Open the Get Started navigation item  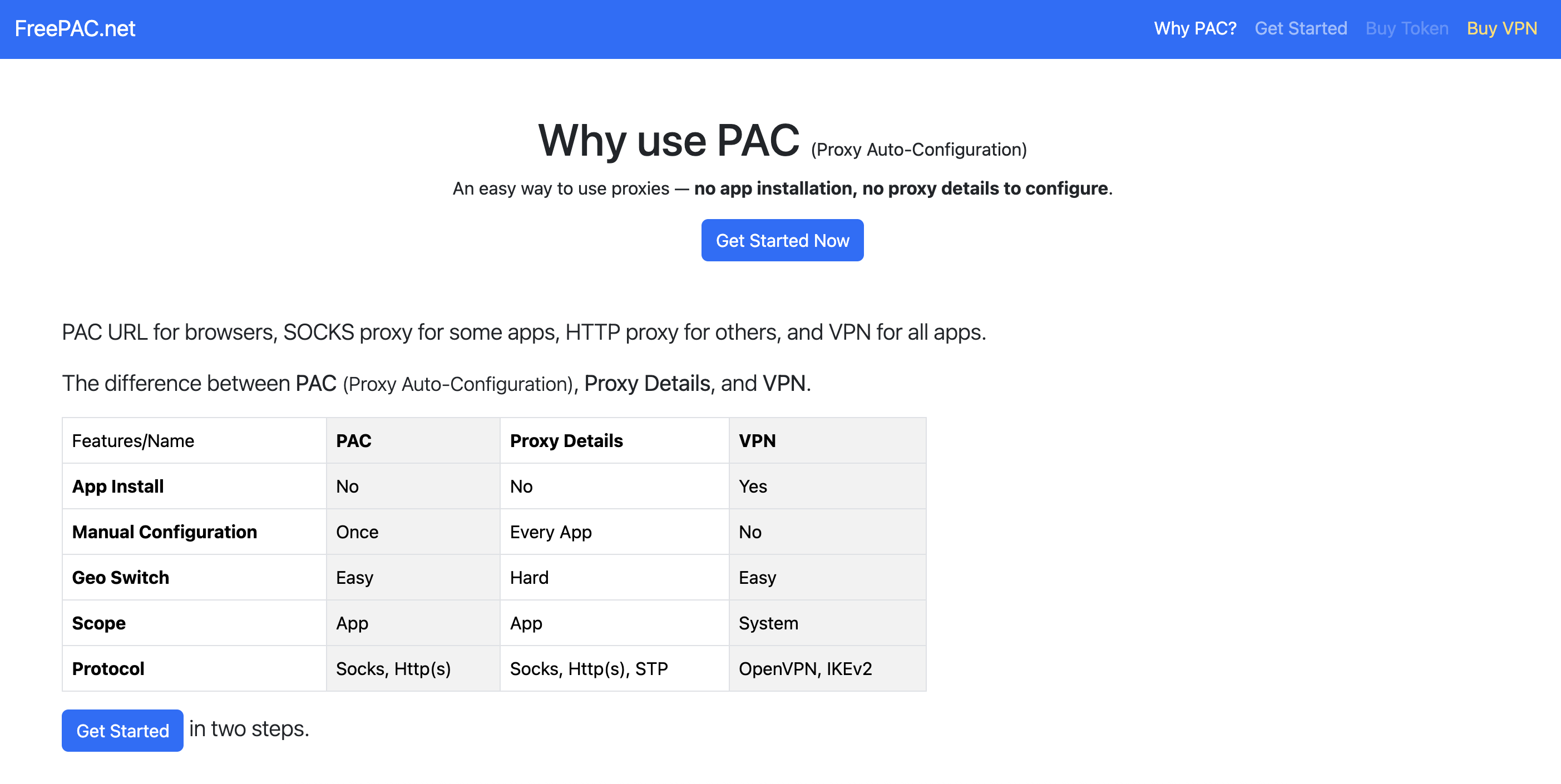pos(1301,28)
